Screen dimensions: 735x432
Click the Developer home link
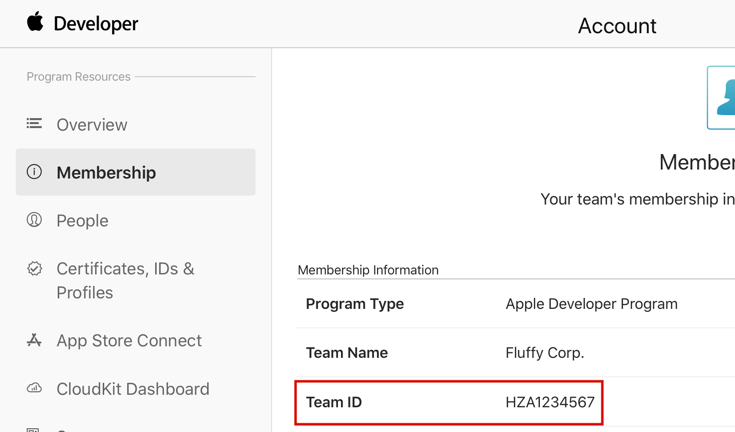point(96,24)
